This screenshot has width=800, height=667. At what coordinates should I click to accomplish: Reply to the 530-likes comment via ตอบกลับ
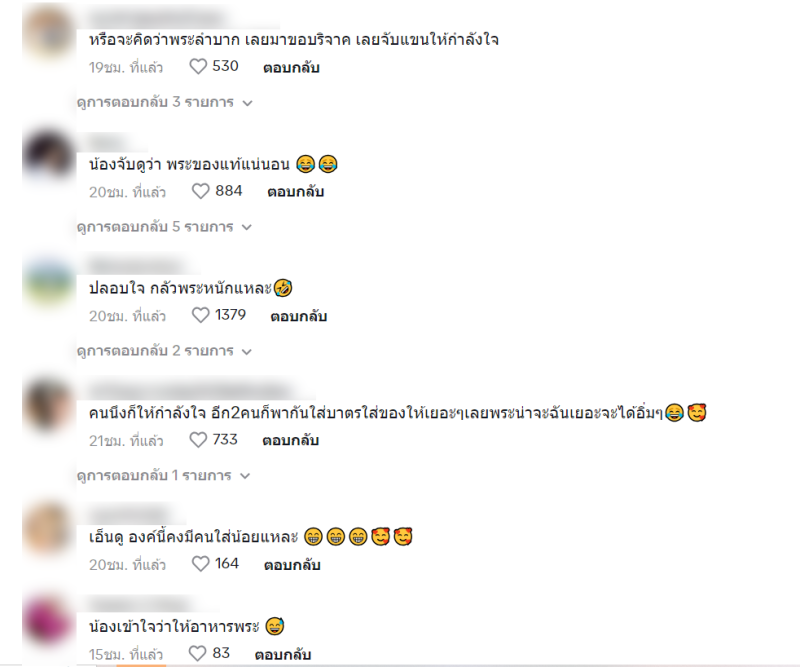(291, 68)
